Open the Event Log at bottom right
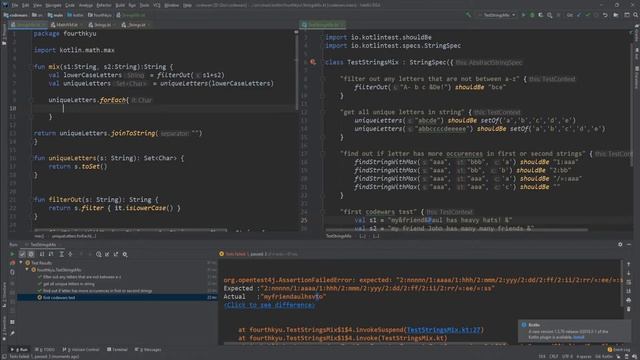640x360 pixels. click(x=619, y=349)
